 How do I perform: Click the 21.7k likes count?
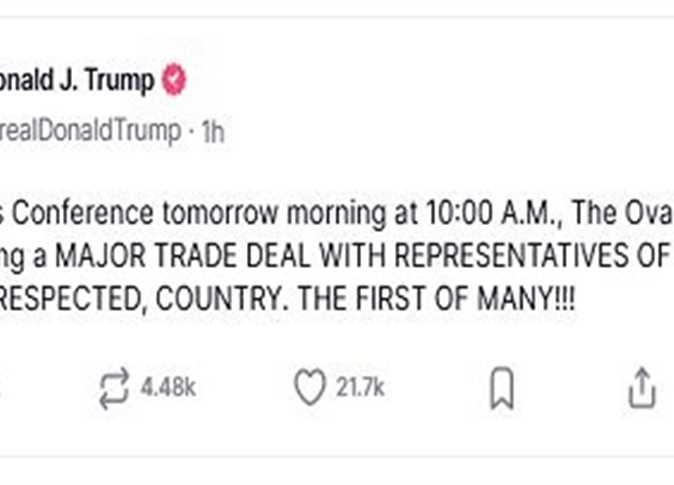[360, 388]
